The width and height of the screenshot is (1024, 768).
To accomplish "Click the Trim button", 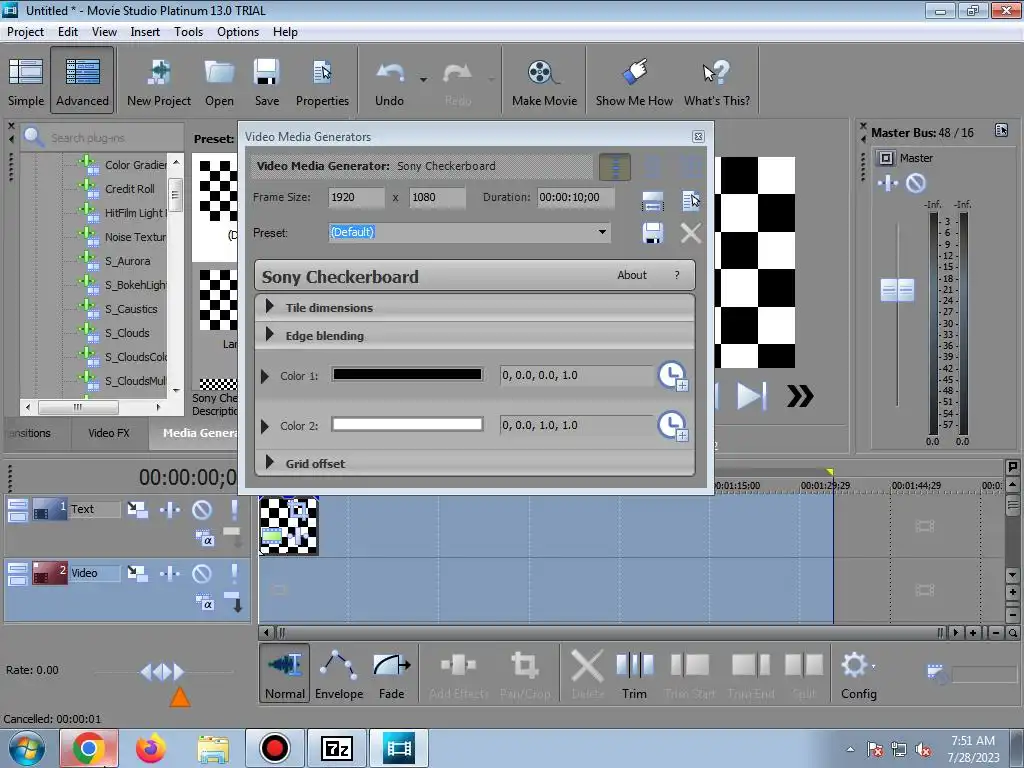I will coord(634,674).
